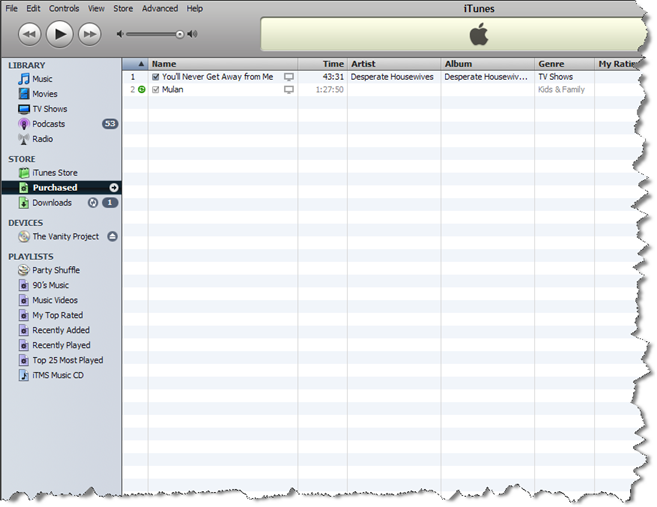The width and height of the screenshot is (657, 507).
Task: Click the Movies library icon
Action: coord(24,94)
